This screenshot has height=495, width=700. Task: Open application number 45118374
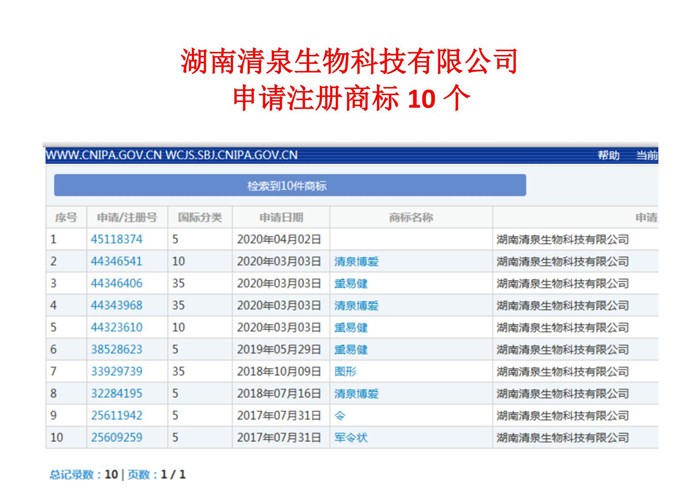pos(116,240)
